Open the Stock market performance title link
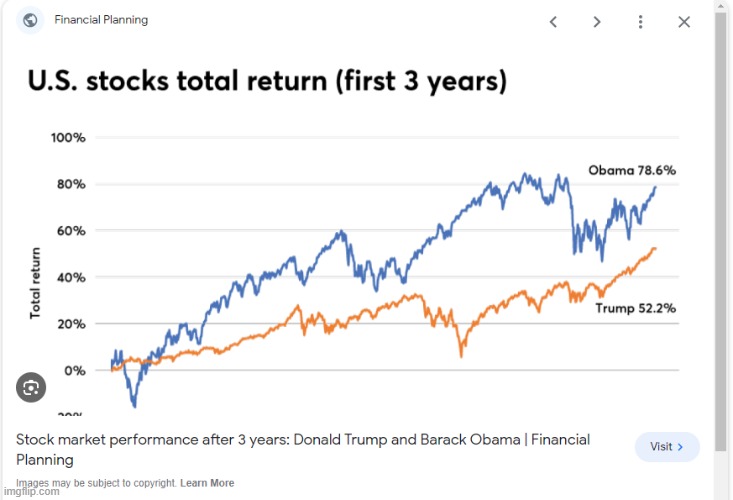This screenshot has width=733, height=500. 302,449
